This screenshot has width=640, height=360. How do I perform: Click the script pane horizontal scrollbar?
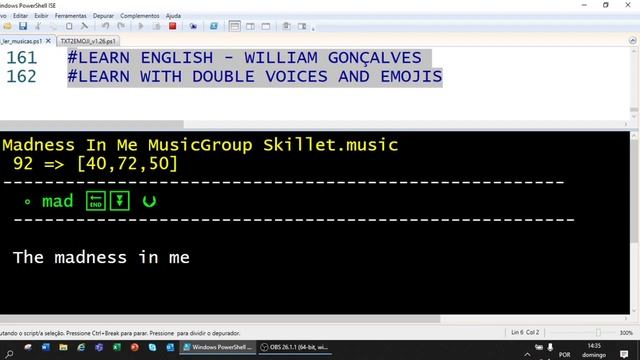point(92,124)
